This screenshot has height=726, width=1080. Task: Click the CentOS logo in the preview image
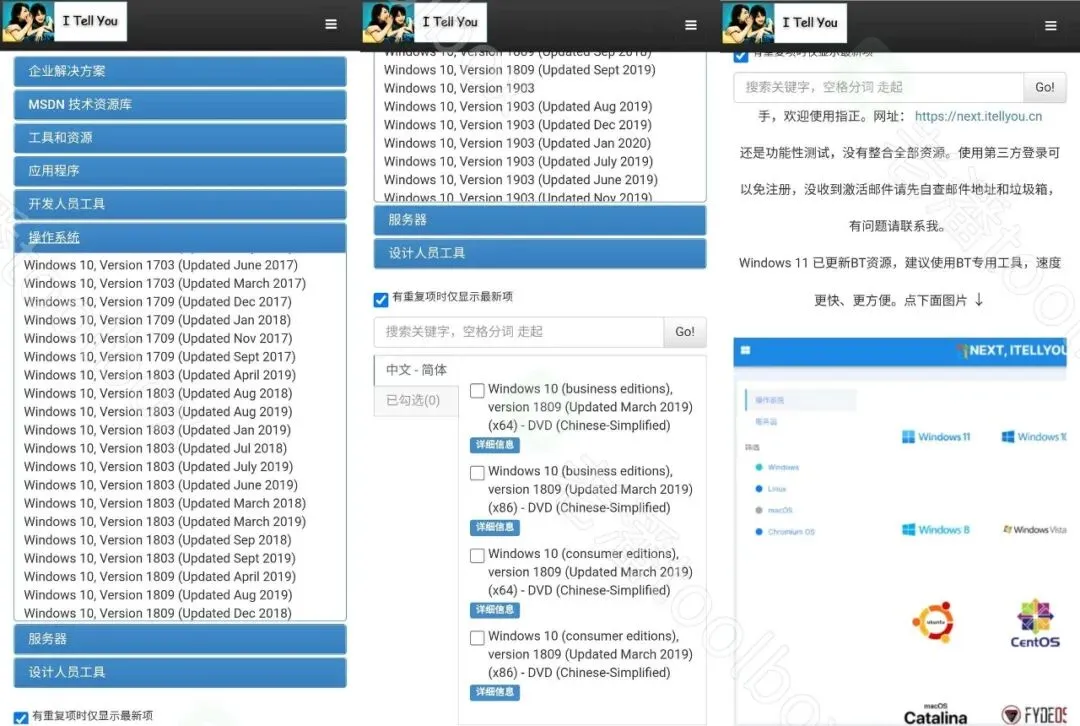coord(1035,623)
